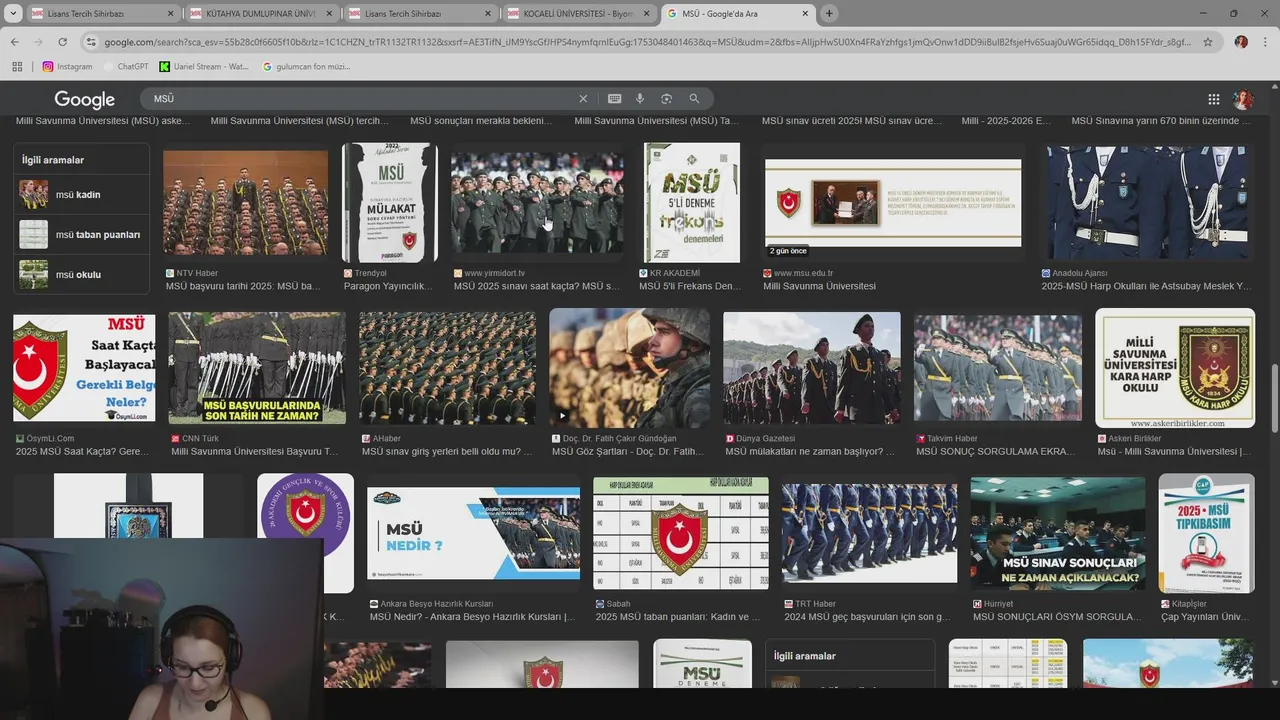Click the browser back arrow
Screen dimensions: 1280x720
(x=15, y=42)
